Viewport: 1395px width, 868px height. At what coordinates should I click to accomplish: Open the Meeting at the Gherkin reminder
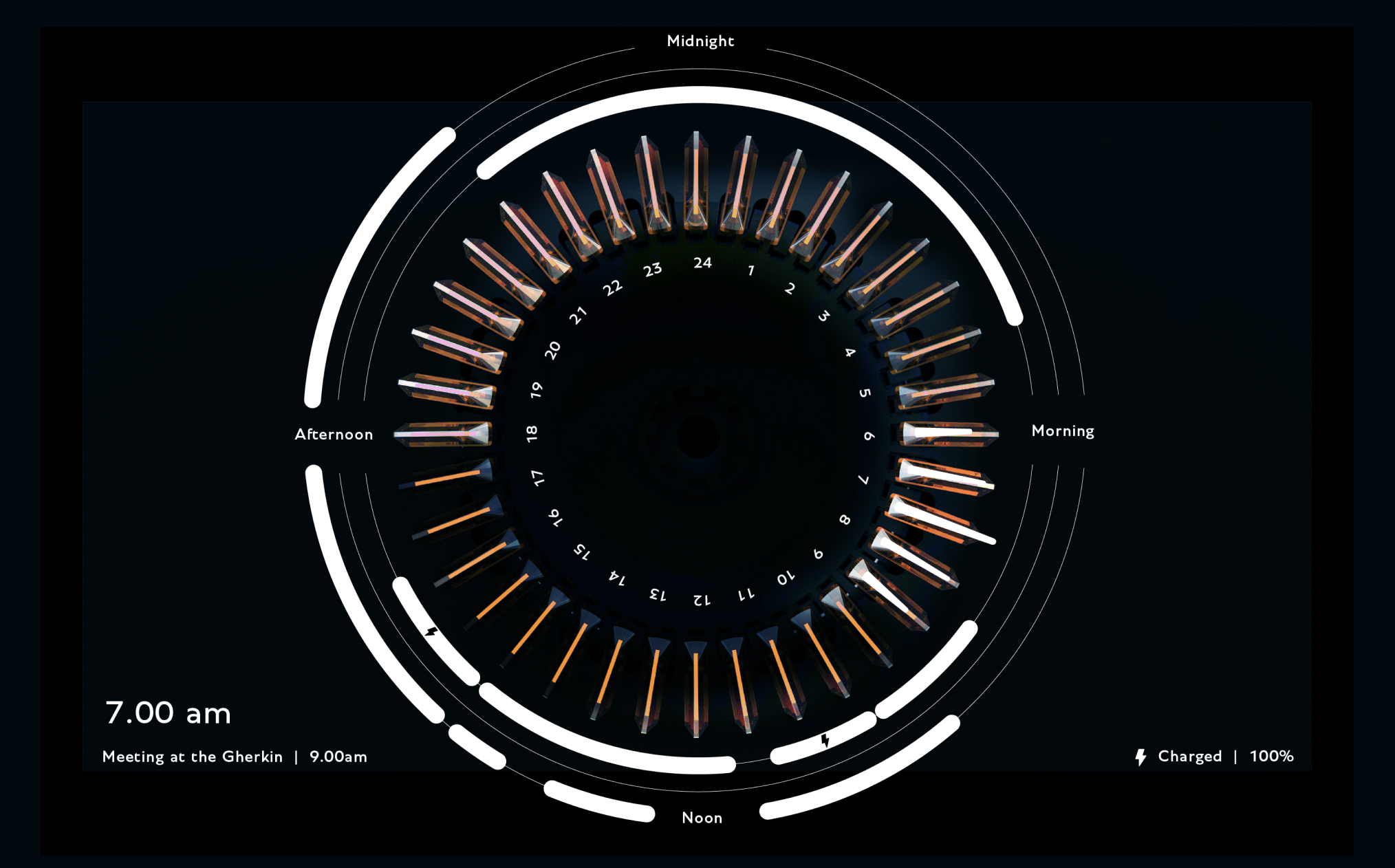[193, 757]
